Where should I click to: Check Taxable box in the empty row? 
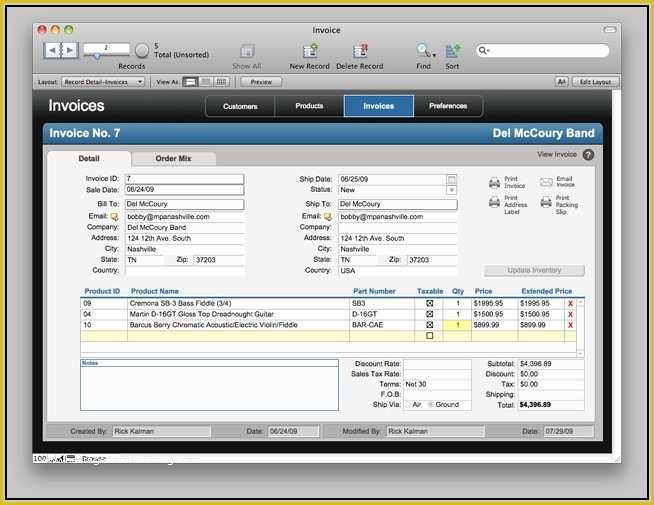click(x=430, y=336)
